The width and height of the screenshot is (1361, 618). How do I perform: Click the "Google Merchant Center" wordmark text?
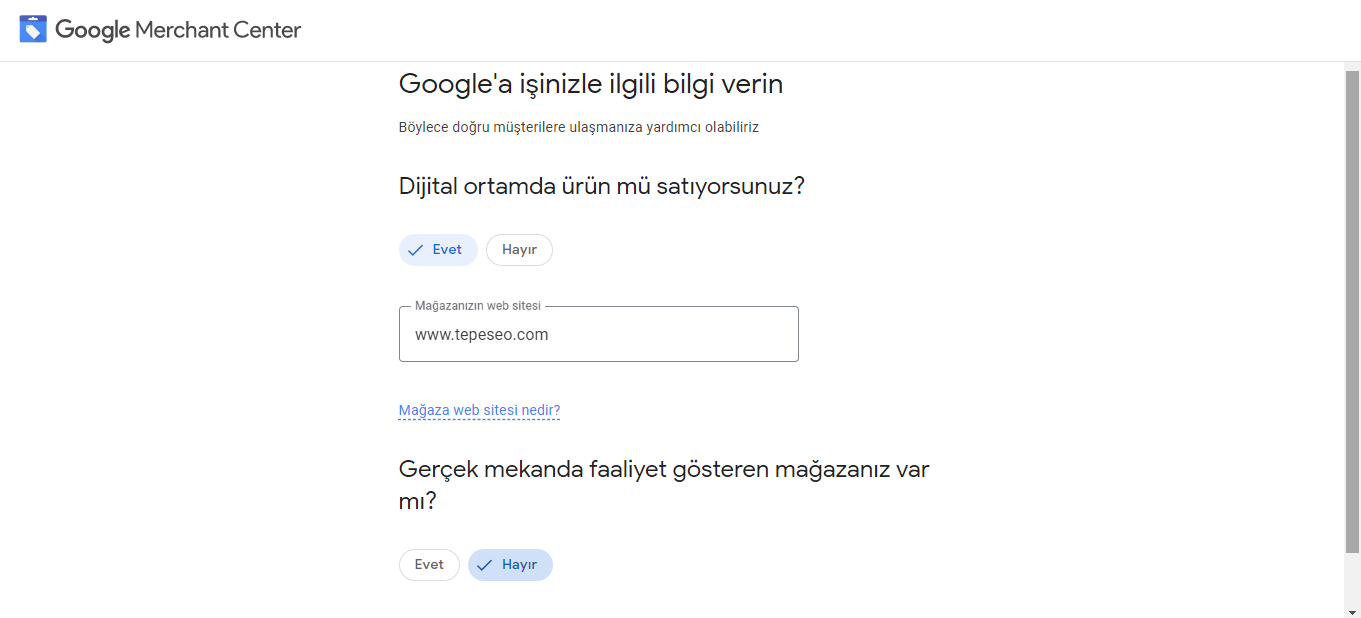click(178, 30)
